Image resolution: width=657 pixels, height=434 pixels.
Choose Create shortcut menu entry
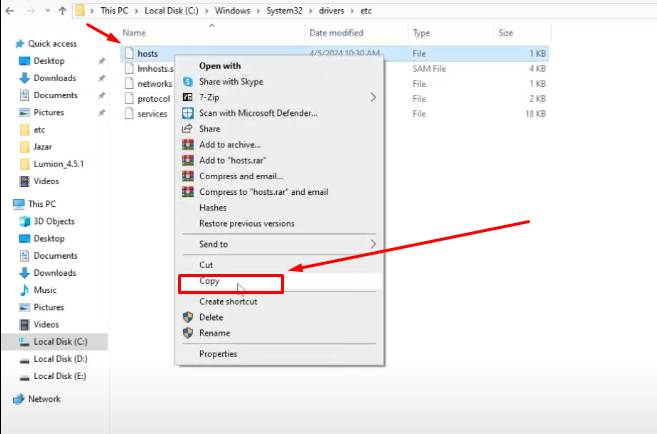pyautogui.click(x=228, y=301)
